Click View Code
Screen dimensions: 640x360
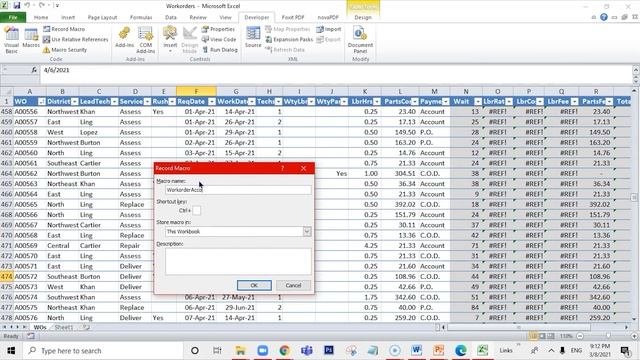[x=219, y=39]
